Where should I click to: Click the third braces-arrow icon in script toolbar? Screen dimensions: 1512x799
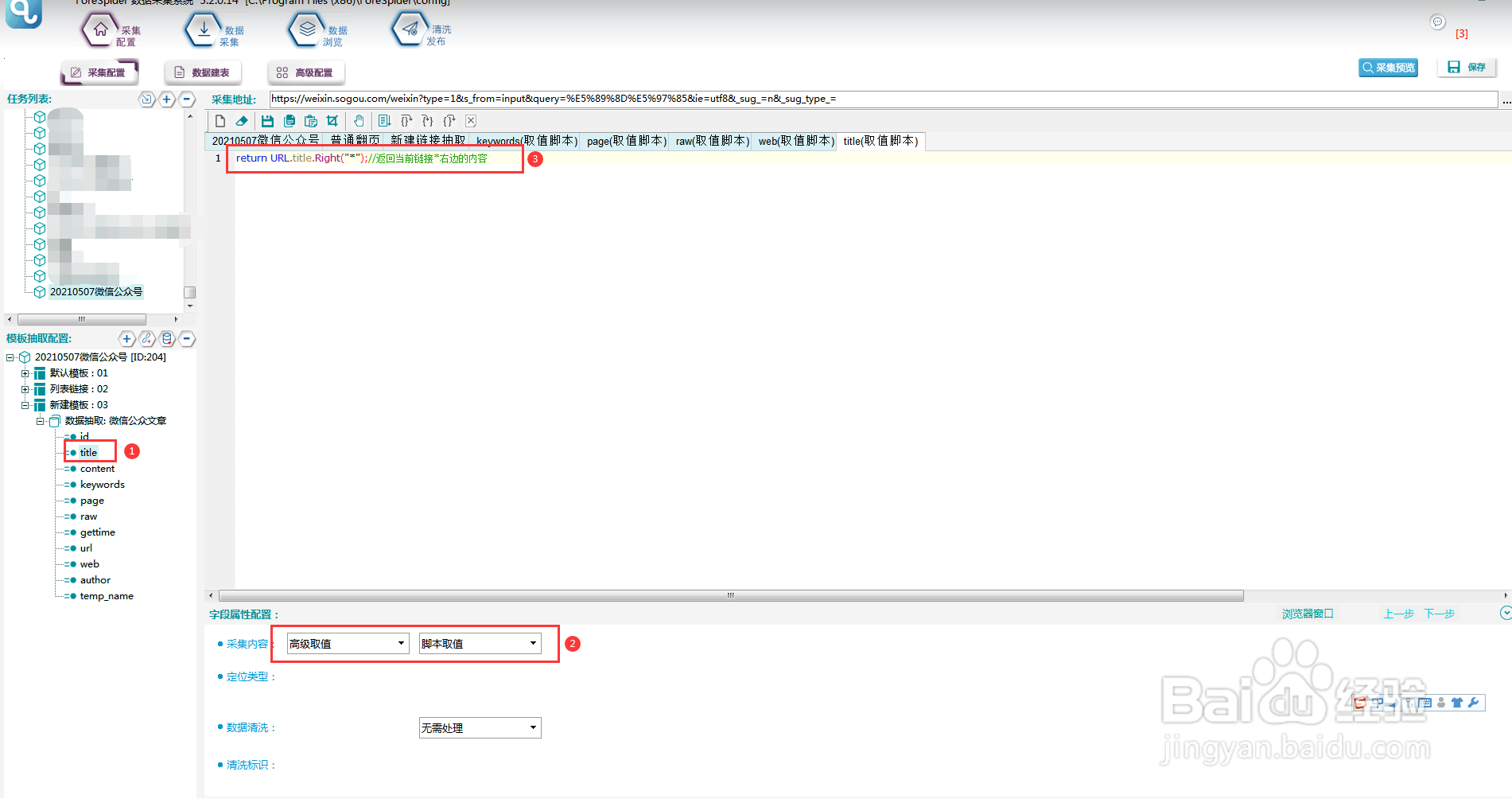pyautogui.click(x=449, y=121)
